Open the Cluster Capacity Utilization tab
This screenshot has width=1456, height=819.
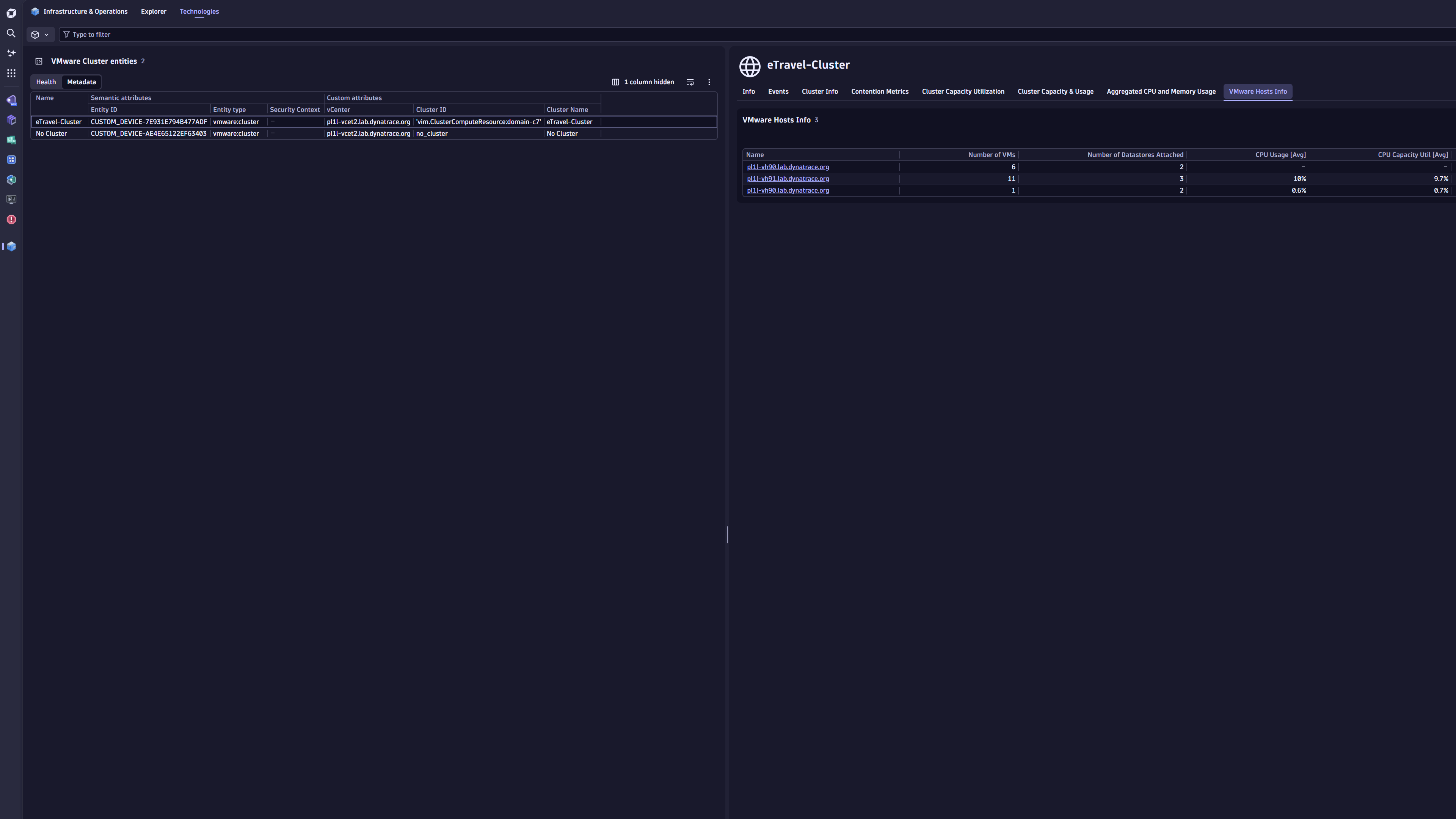tap(963, 91)
